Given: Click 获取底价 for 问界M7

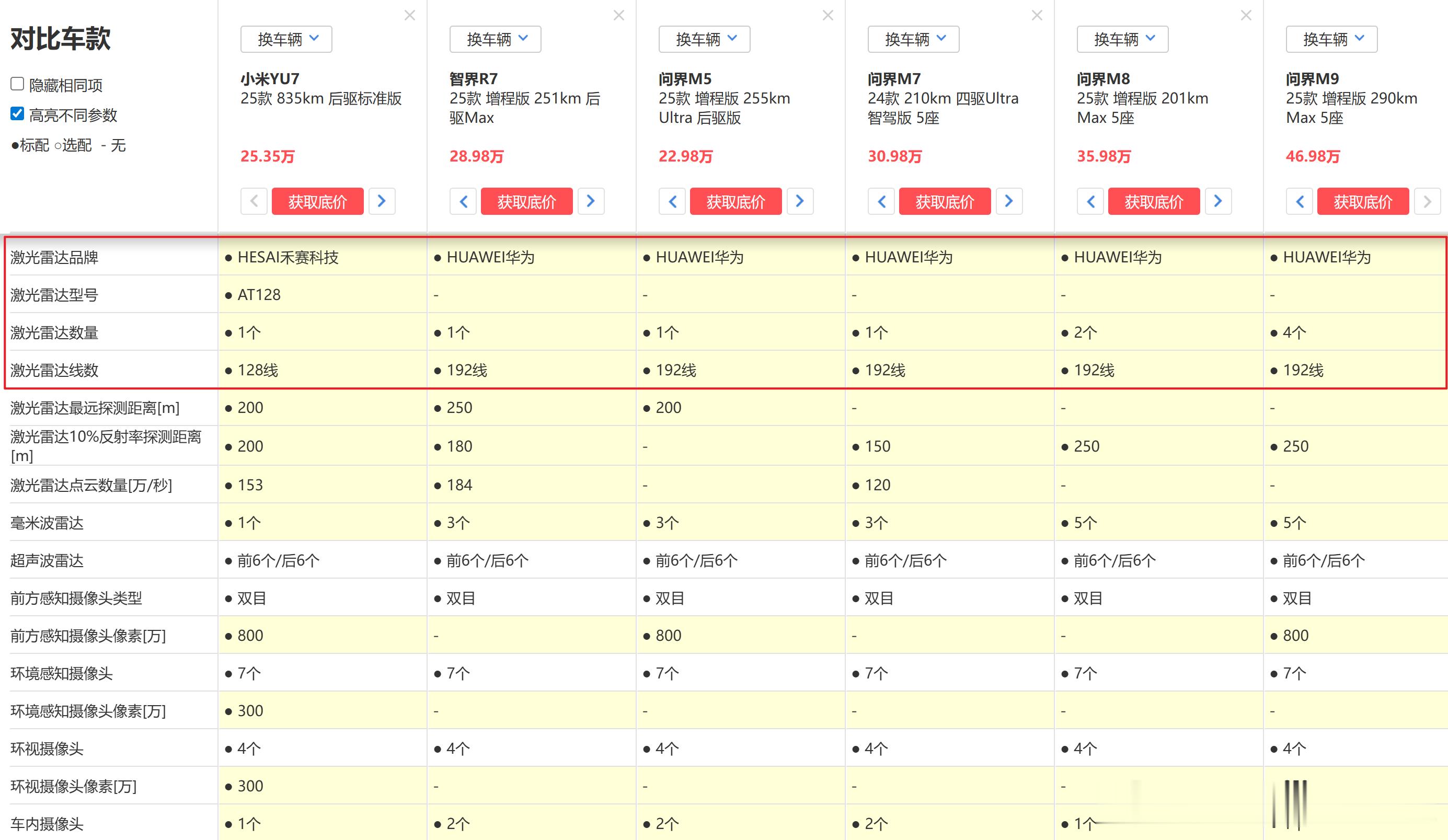Looking at the screenshot, I should [x=945, y=201].
